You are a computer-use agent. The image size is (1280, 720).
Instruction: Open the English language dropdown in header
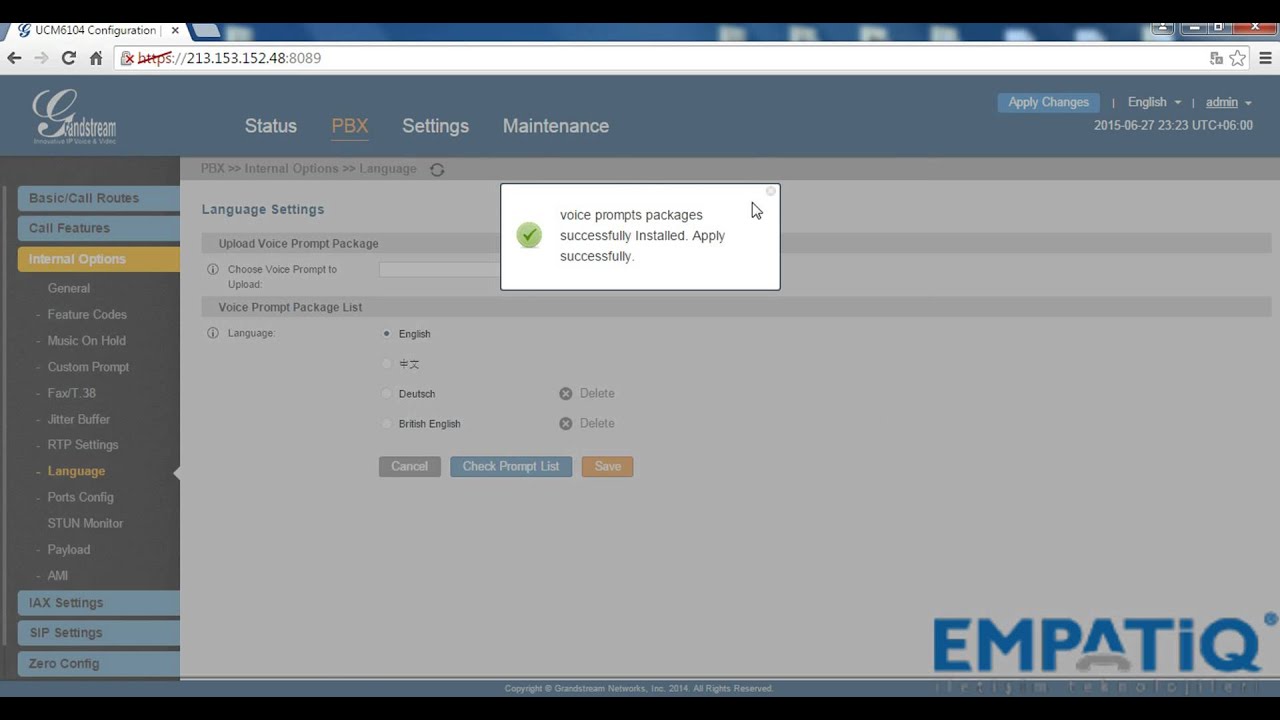click(x=1154, y=102)
